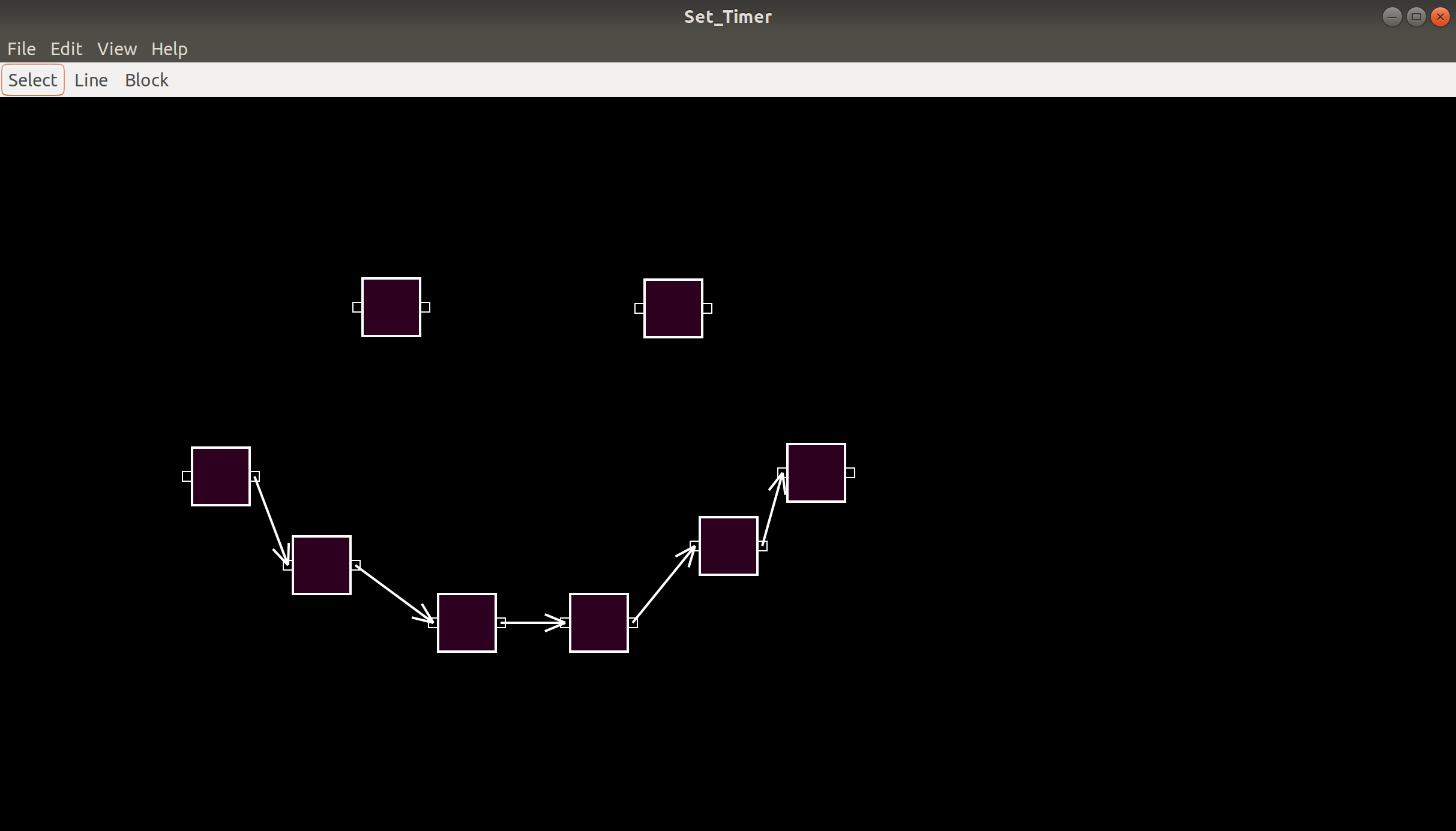Viewport: 1456px width, 831px height.
Task: Choose the Block tool
Action: click(x=146, y=80)
